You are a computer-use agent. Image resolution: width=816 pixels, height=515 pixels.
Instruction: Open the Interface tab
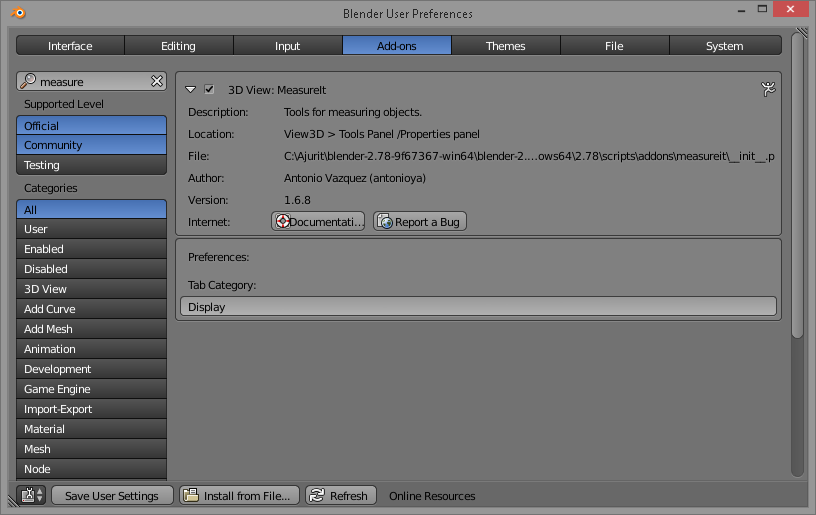[x=70, y=45]
